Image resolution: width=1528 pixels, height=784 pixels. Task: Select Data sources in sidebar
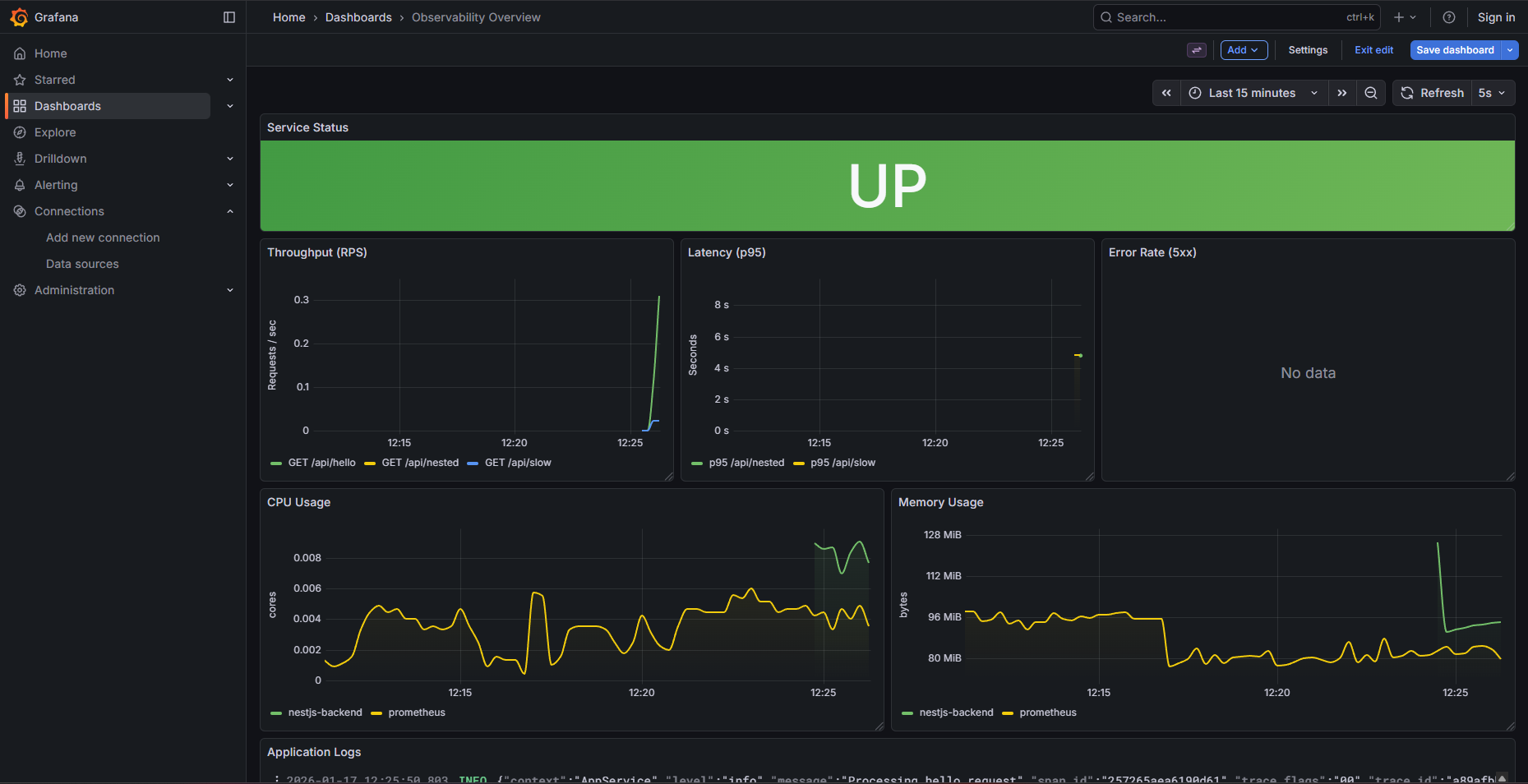coord(82,264)
